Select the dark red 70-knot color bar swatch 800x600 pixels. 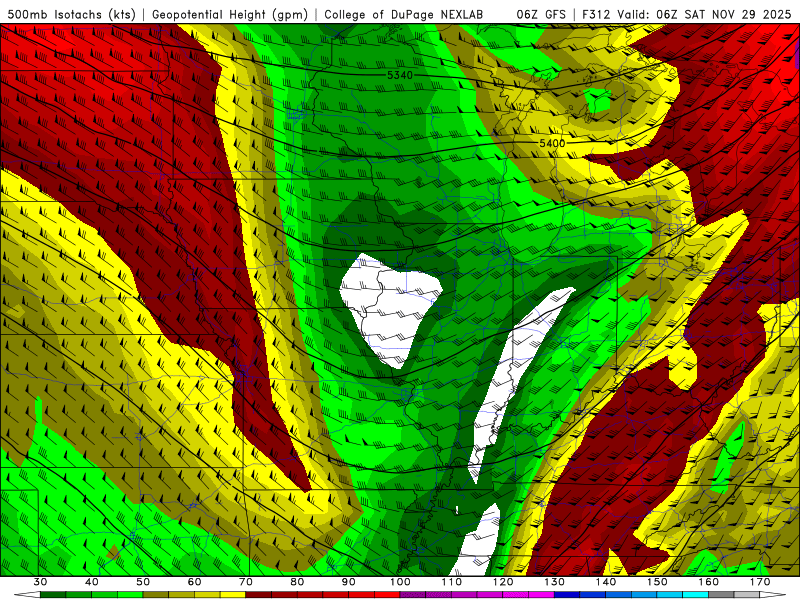(259, 595)
